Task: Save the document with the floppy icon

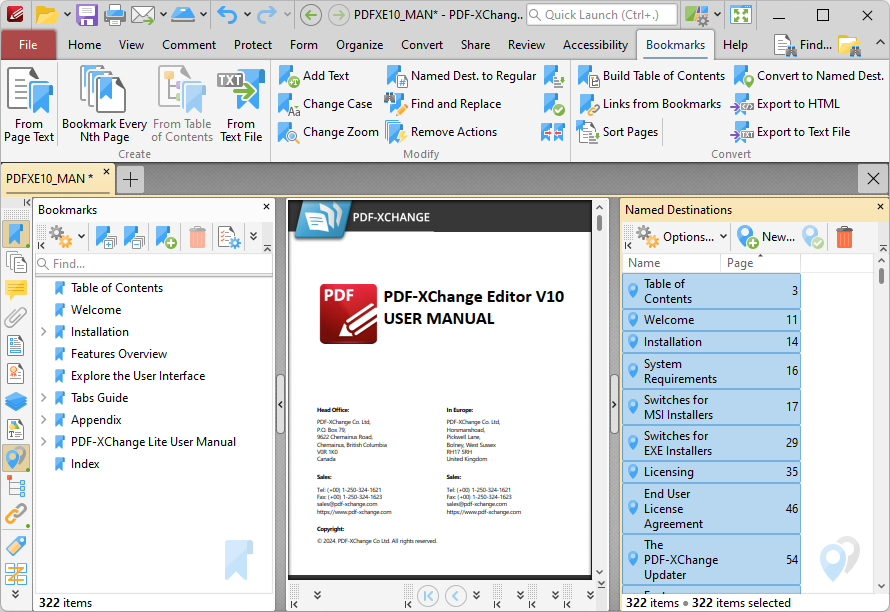Action: click(86, 15)
